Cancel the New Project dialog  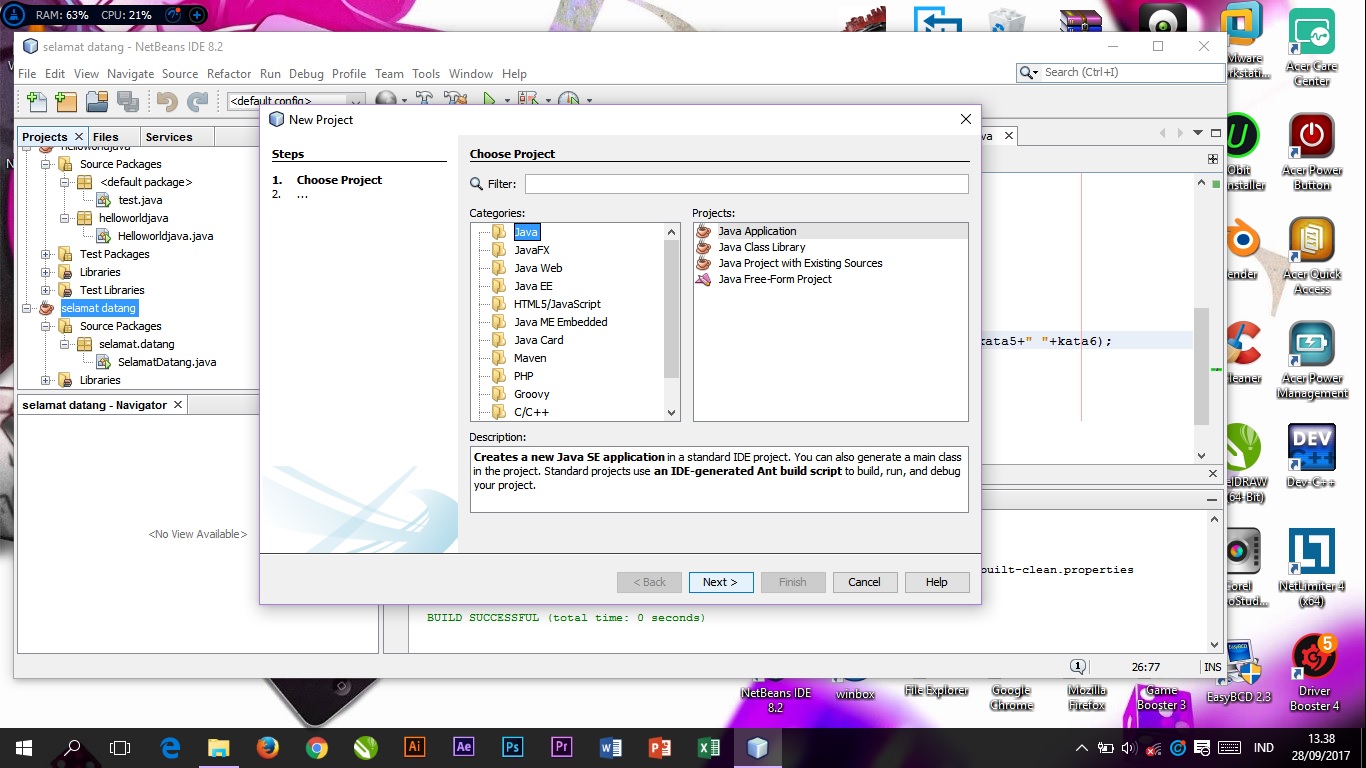[x=864, y=582]
